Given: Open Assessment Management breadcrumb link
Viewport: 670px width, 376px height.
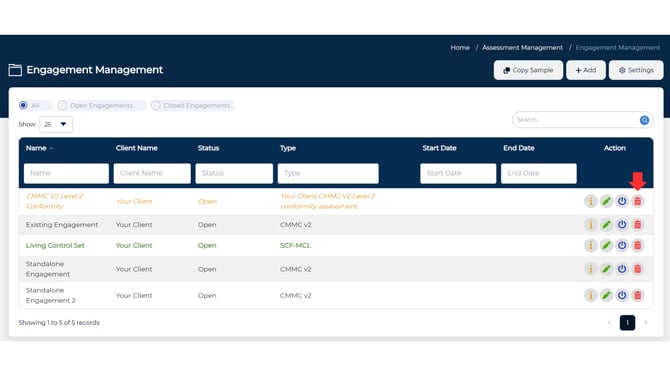Looking at the screenshot, I should point(522,47).
